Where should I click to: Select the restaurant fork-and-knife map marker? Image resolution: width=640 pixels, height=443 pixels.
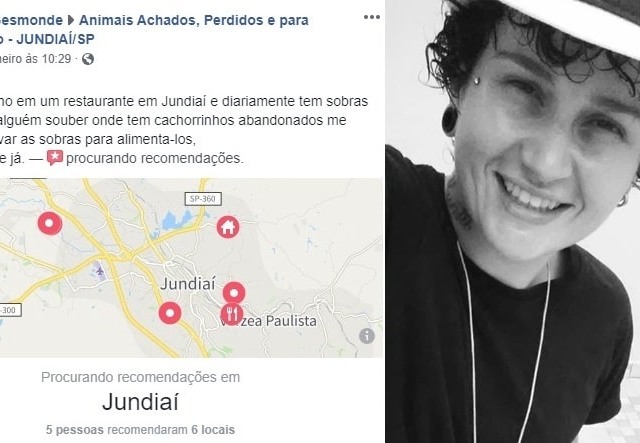click(x=232, y=314)
